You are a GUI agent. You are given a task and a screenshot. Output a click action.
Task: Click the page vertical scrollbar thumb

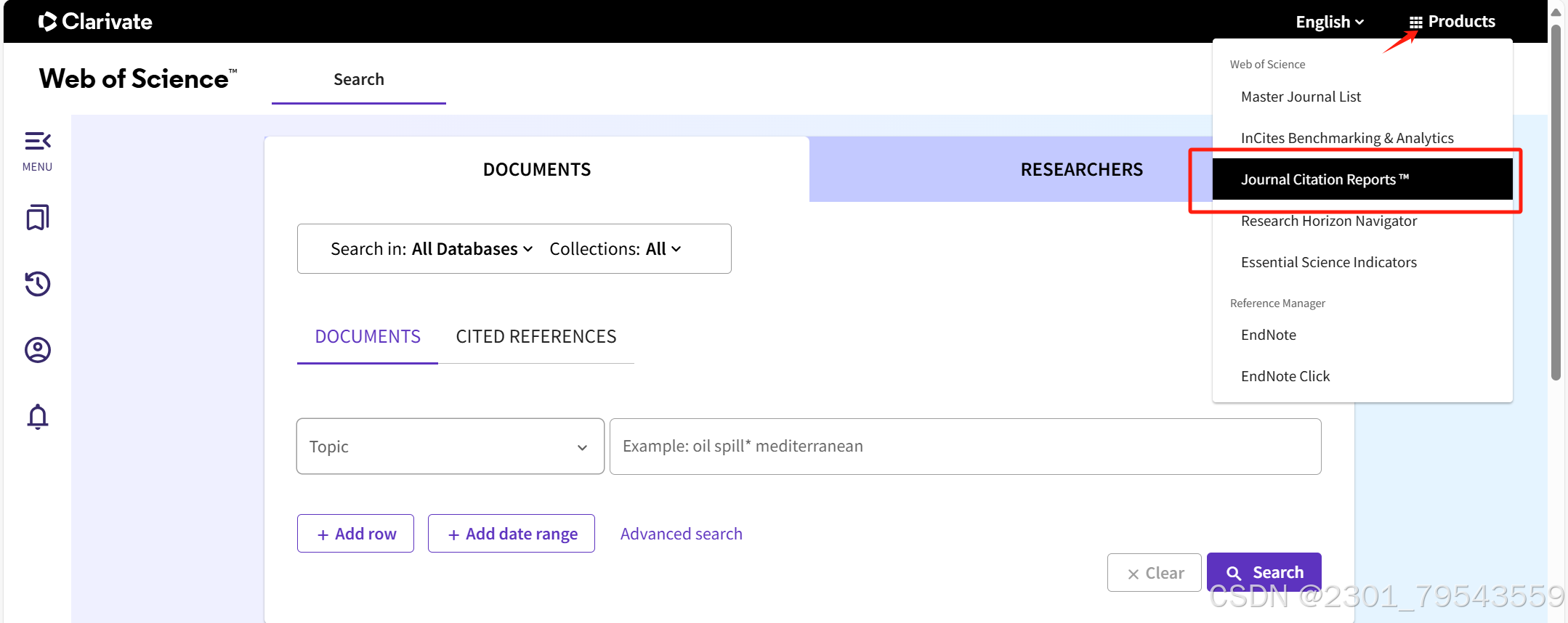tap(1556, 203)
